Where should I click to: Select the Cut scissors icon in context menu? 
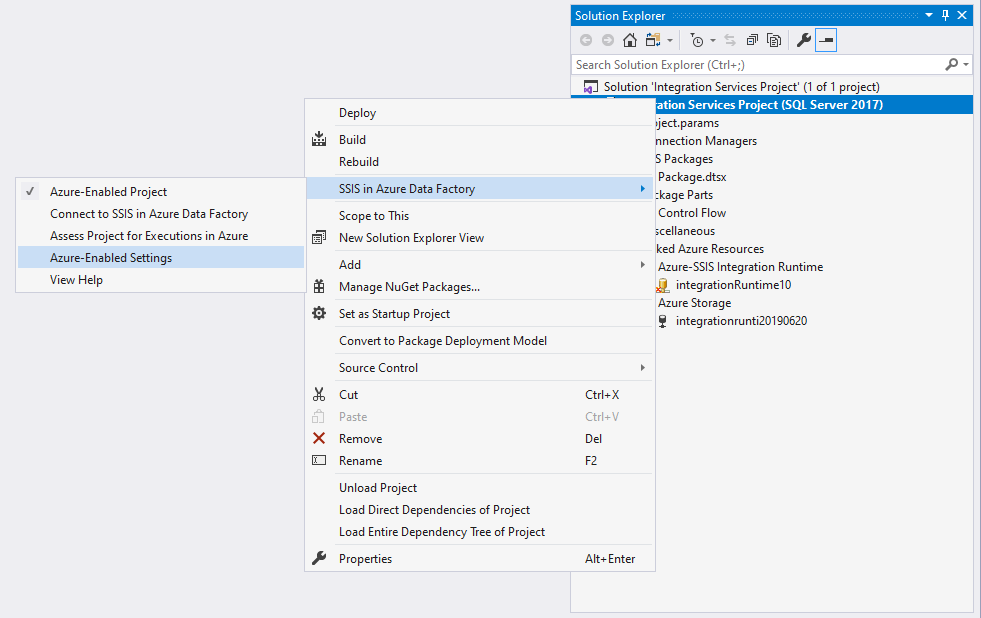(x=318, y=394)
